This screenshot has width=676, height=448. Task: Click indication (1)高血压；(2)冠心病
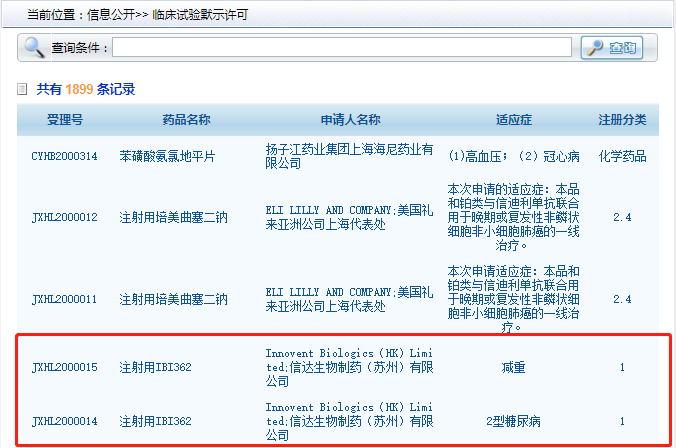click(x=513, y=156)
